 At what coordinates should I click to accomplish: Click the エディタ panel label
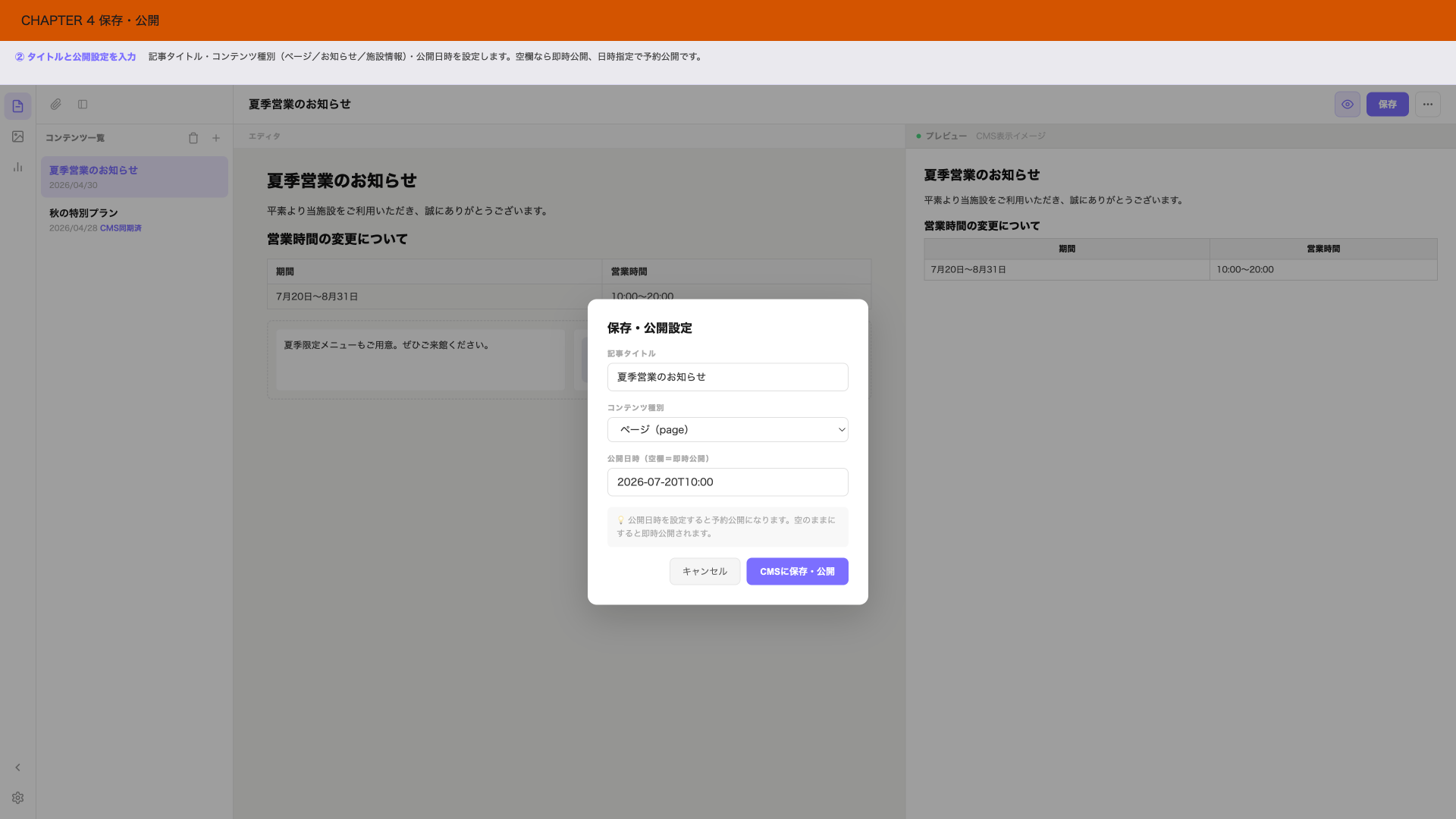point(265,136)
